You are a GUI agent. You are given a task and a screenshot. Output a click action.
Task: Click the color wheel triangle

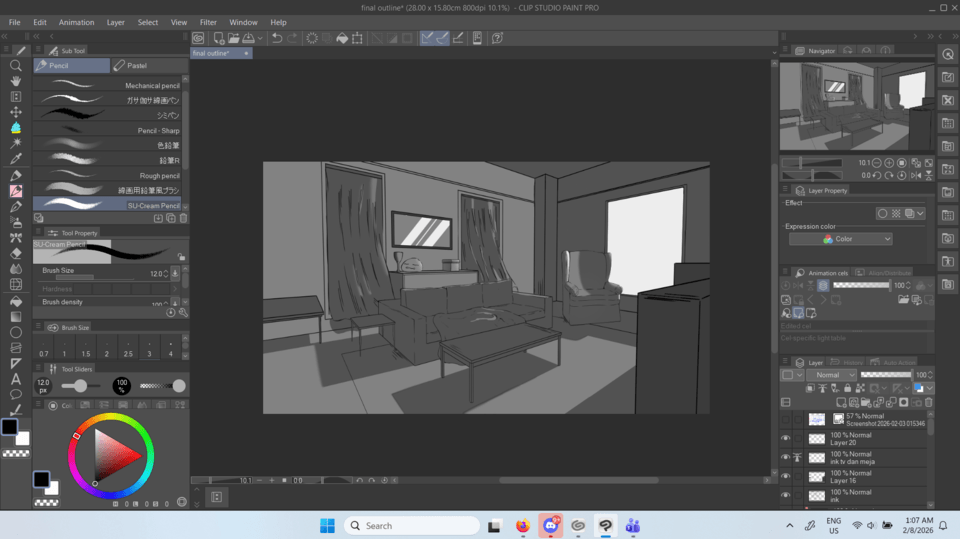click(x=114, y=455)
